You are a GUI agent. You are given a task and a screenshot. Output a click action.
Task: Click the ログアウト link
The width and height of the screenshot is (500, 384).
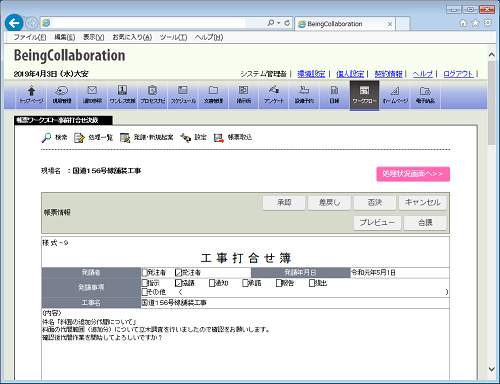(458, 74)
